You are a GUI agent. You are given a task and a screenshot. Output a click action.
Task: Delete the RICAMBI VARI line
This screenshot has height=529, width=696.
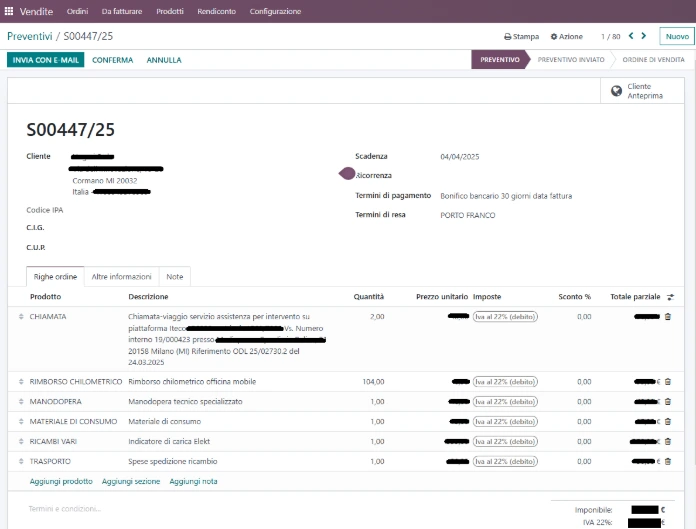668,442
